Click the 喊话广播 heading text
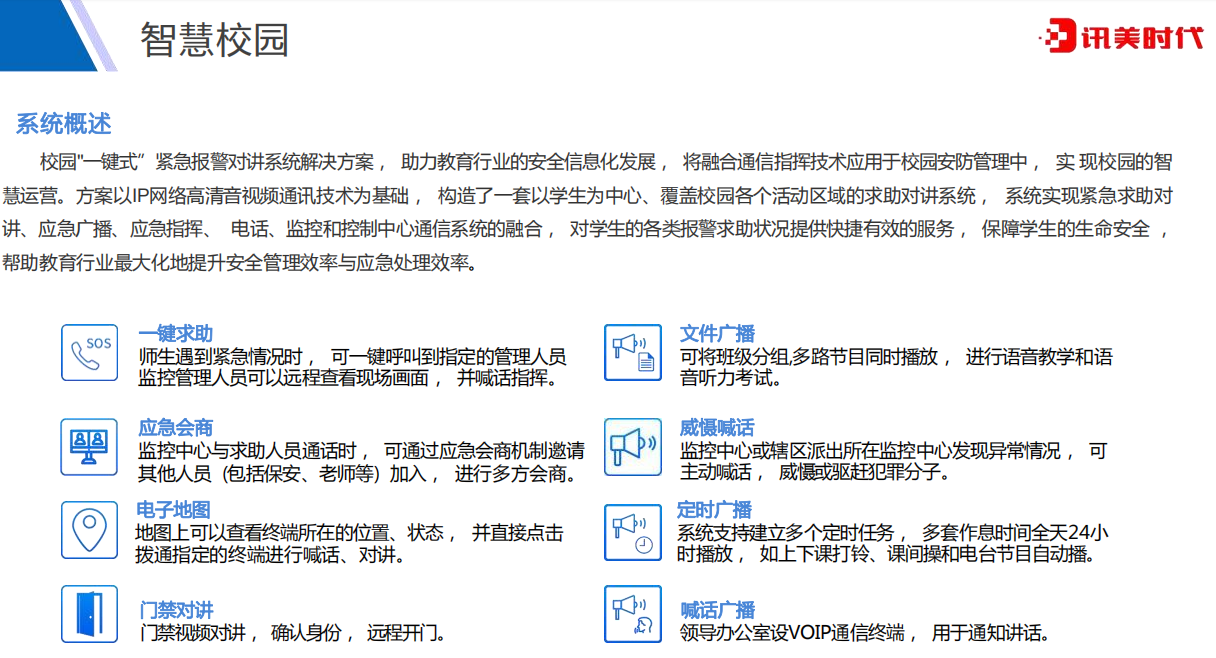Viewport: 1216px width, 658px height. tap(717, 610)
